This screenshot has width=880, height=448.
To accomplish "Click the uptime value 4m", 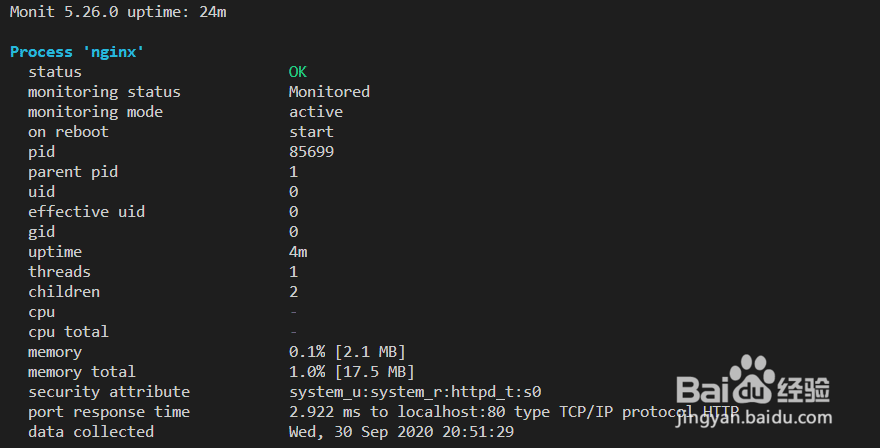I will (x=298, y=252).
